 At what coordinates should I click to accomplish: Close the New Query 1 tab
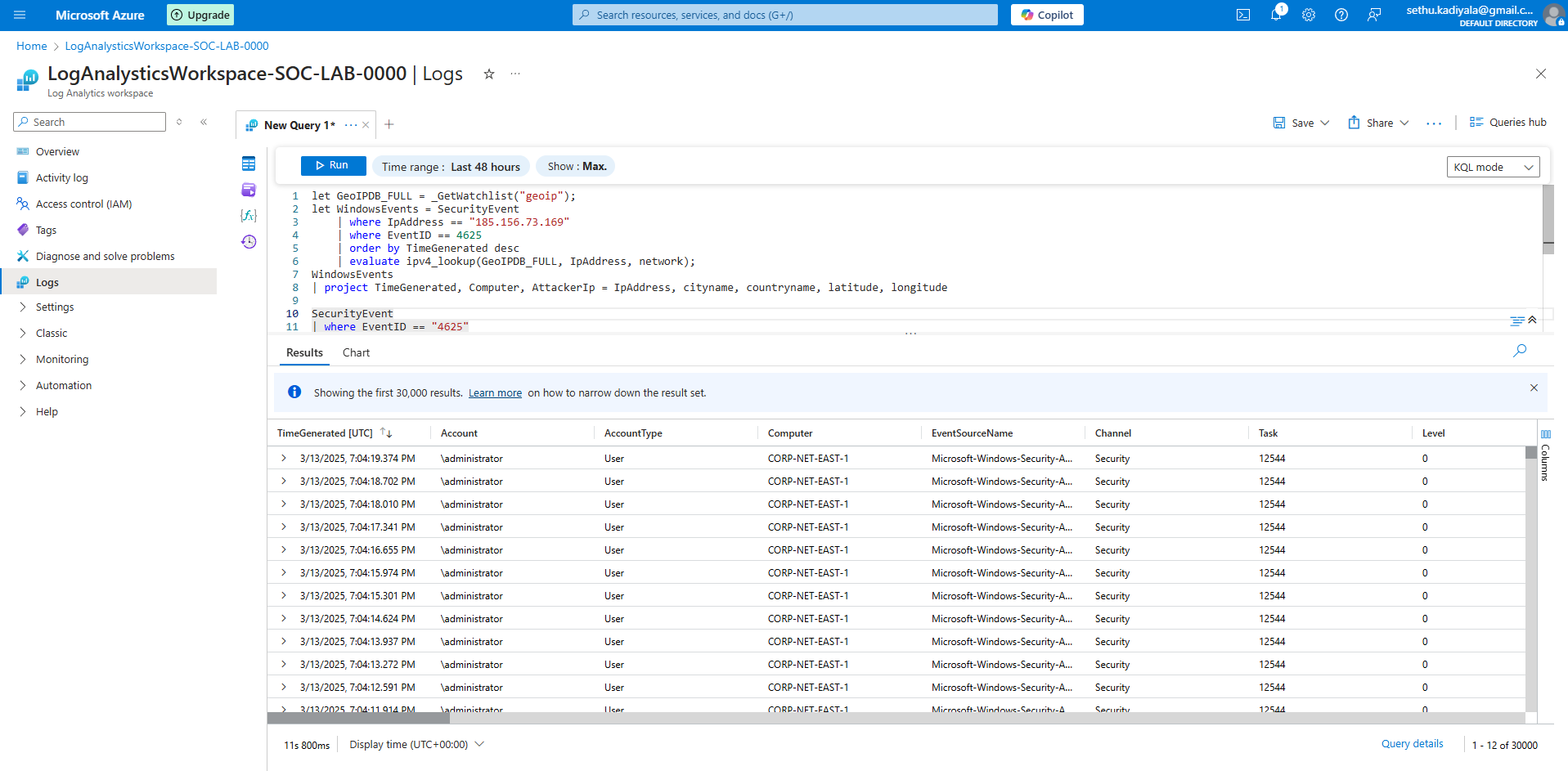point(366,125)
